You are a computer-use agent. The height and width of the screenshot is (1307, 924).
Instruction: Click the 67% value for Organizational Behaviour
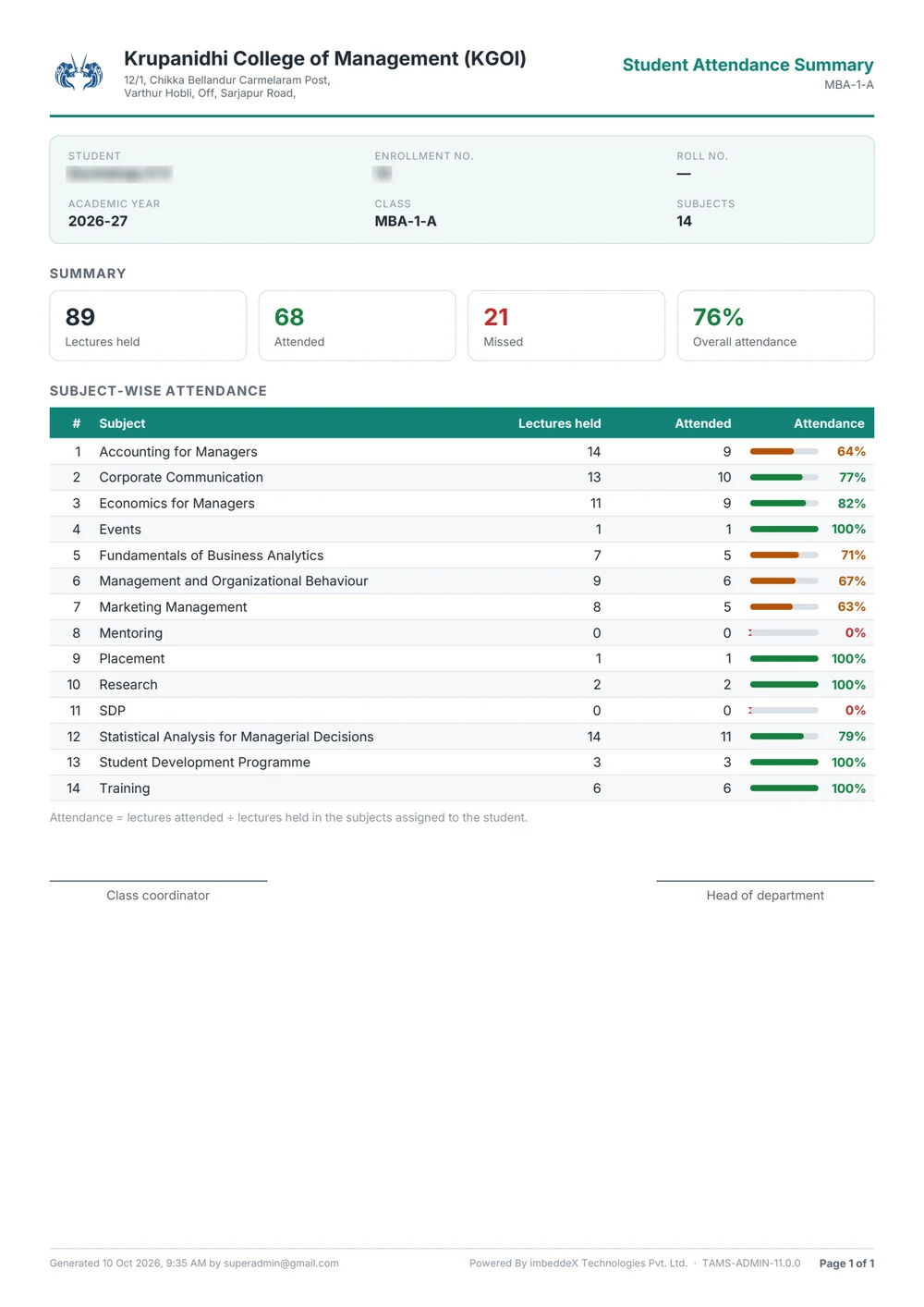pyautogui.click(x=852, y=581)
